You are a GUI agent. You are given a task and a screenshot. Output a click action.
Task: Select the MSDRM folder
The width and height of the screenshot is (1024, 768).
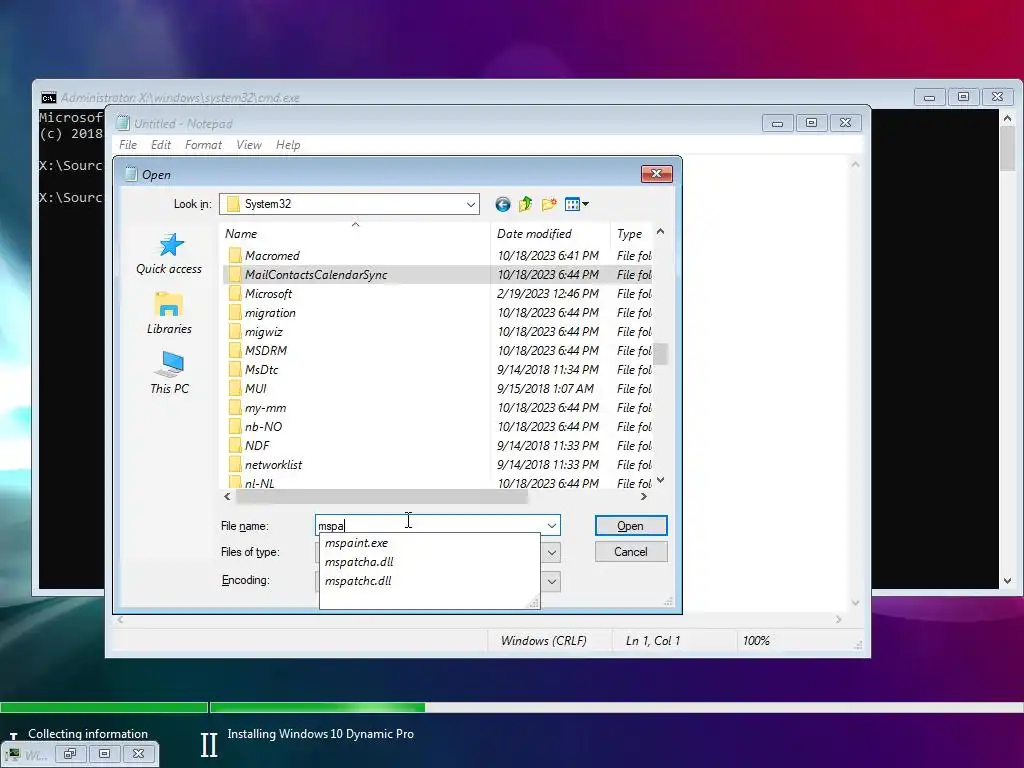pyautogui.click(x=266, y=351)
